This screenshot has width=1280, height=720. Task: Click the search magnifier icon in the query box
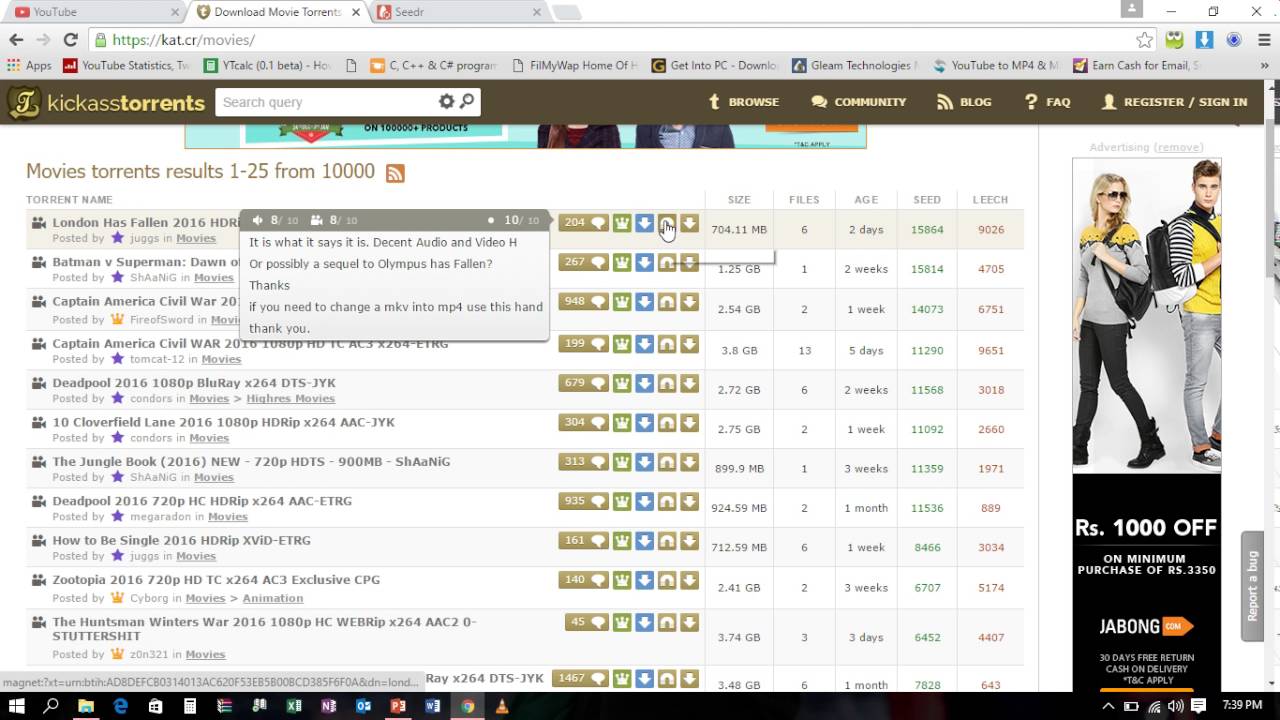pyautogui.click(x=467, y=101)
